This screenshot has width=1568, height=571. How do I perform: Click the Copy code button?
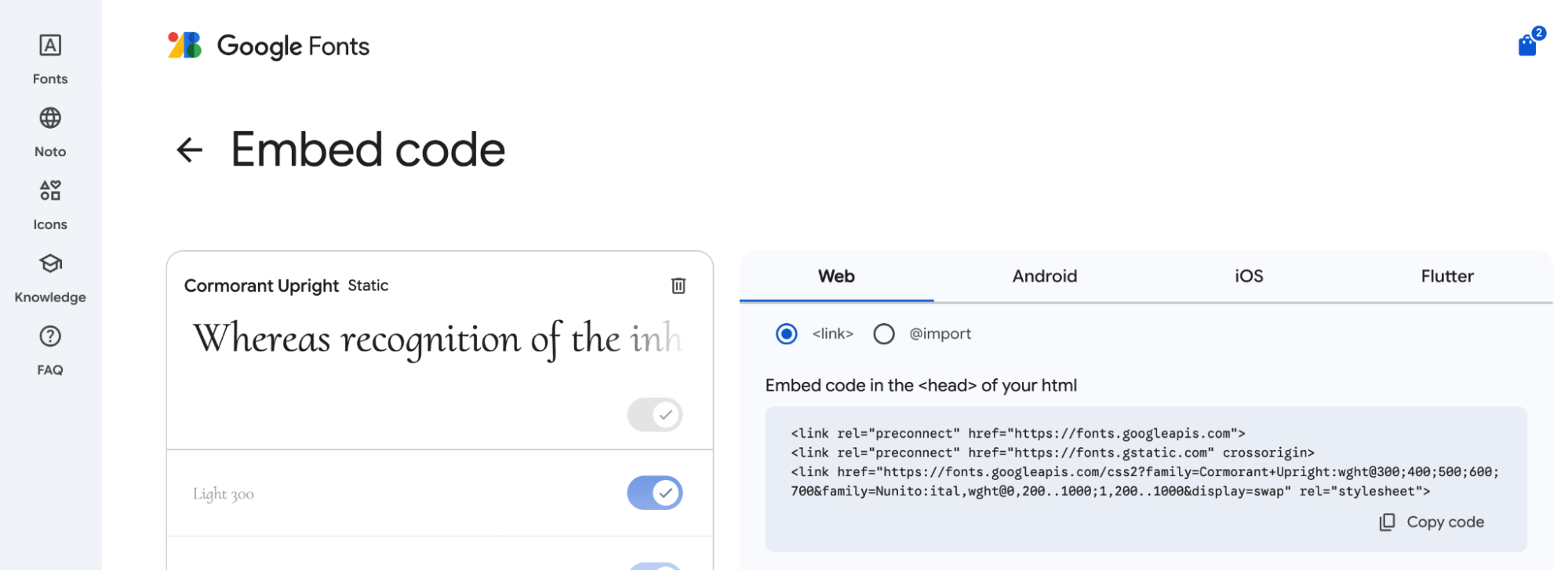1432,522
